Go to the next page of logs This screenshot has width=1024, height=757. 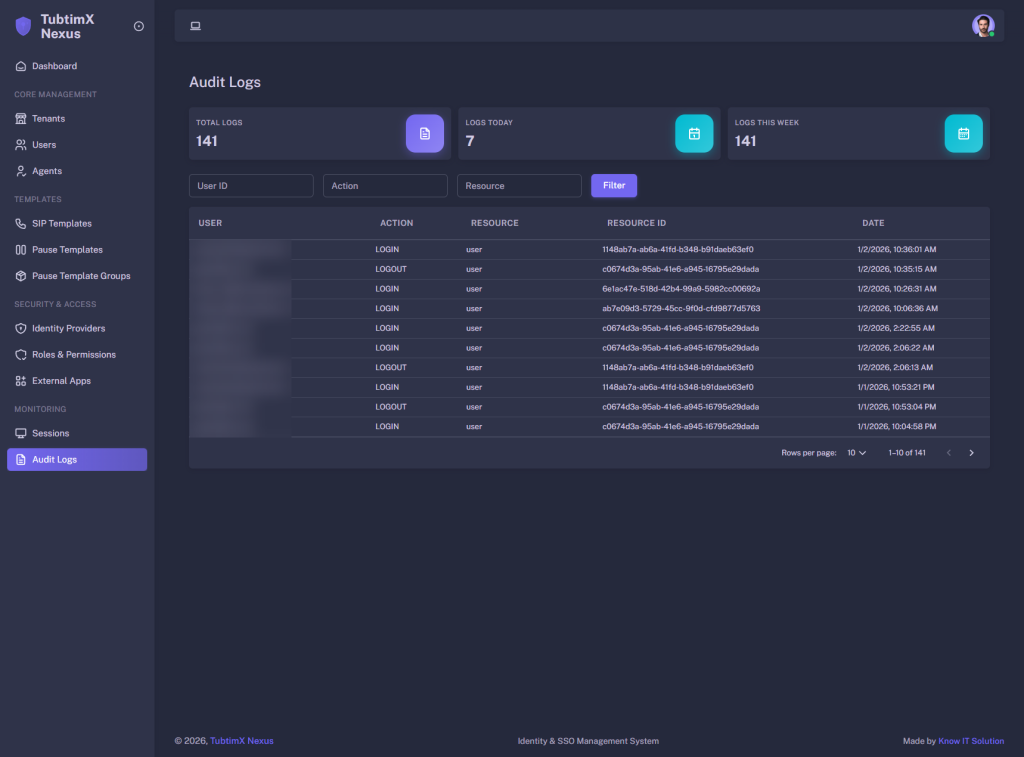coord(971,452)
